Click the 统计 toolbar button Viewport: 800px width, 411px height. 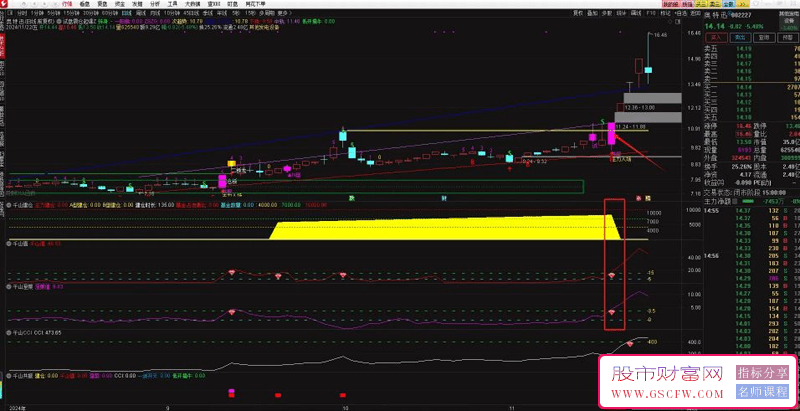pos(621,12)
